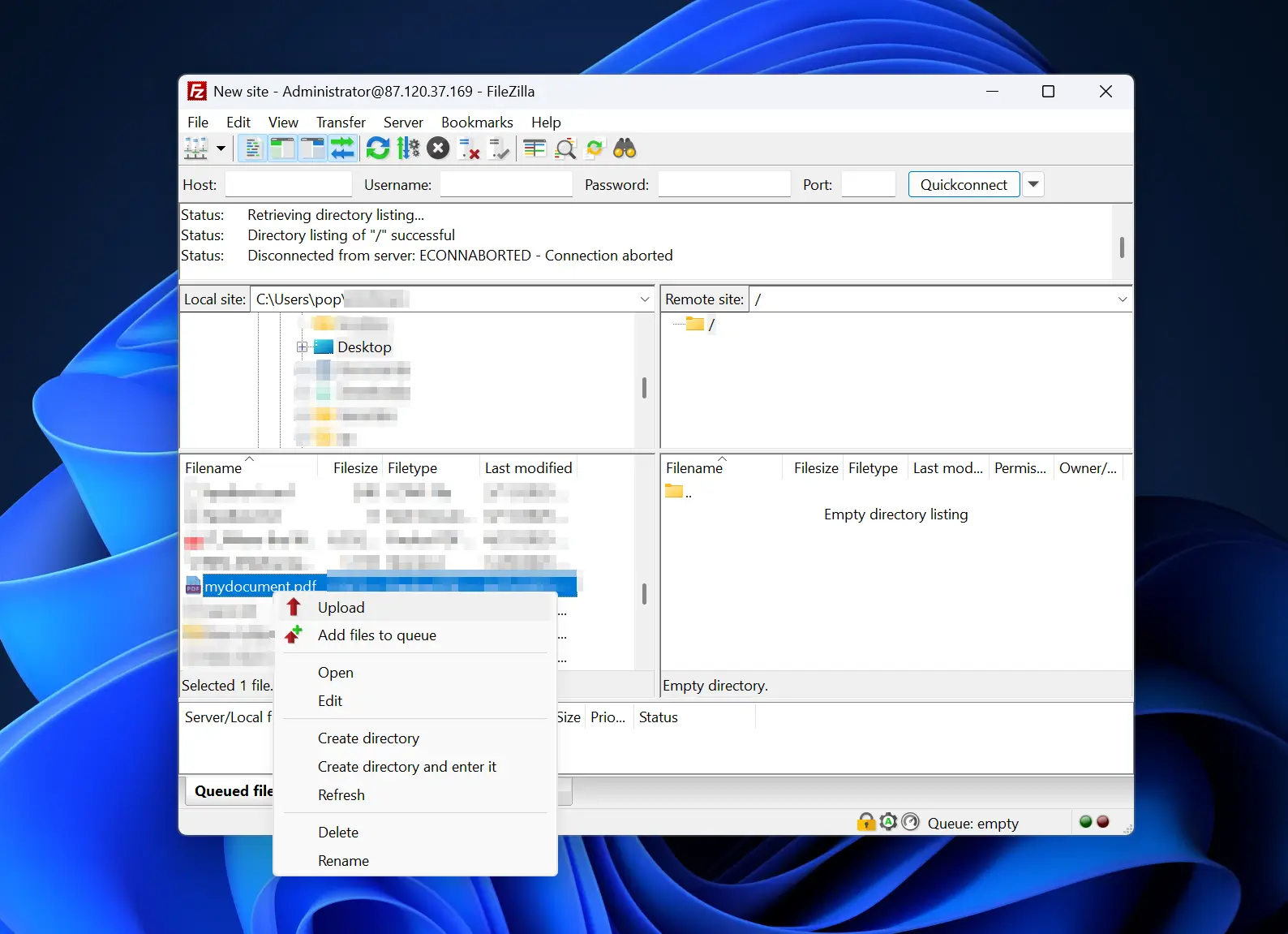Choose Delete from the context menu

(415, 833)
